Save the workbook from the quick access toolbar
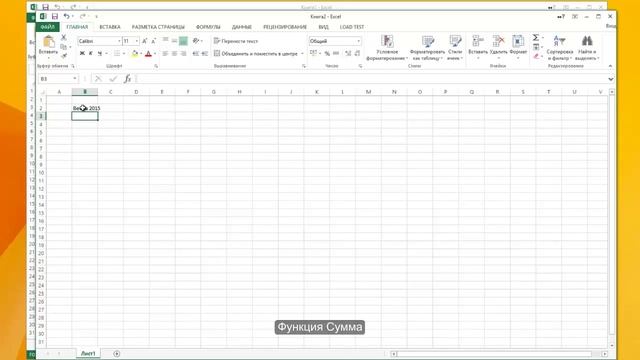 55,16
